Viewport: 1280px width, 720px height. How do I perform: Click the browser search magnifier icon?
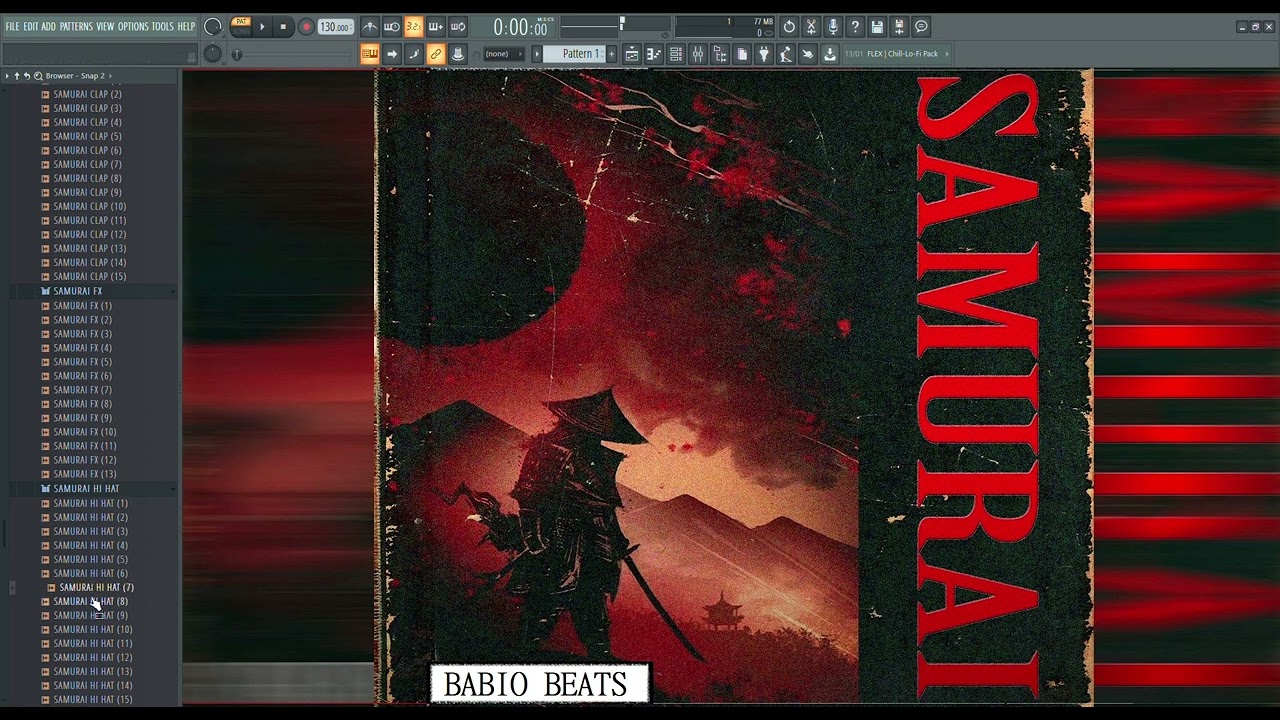(x=38, y=76)
